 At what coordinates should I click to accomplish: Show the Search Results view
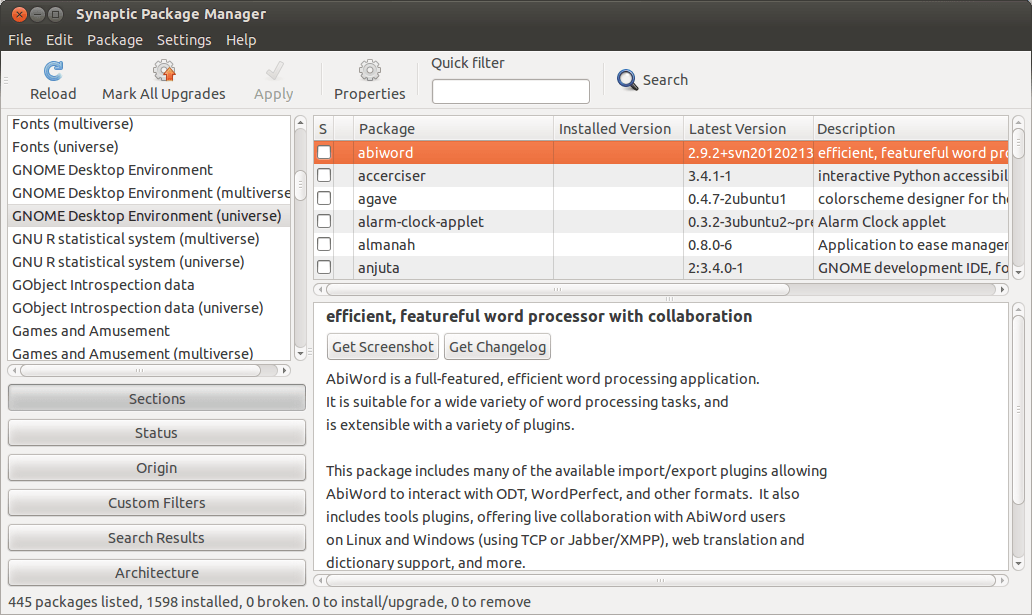(157, 537)
